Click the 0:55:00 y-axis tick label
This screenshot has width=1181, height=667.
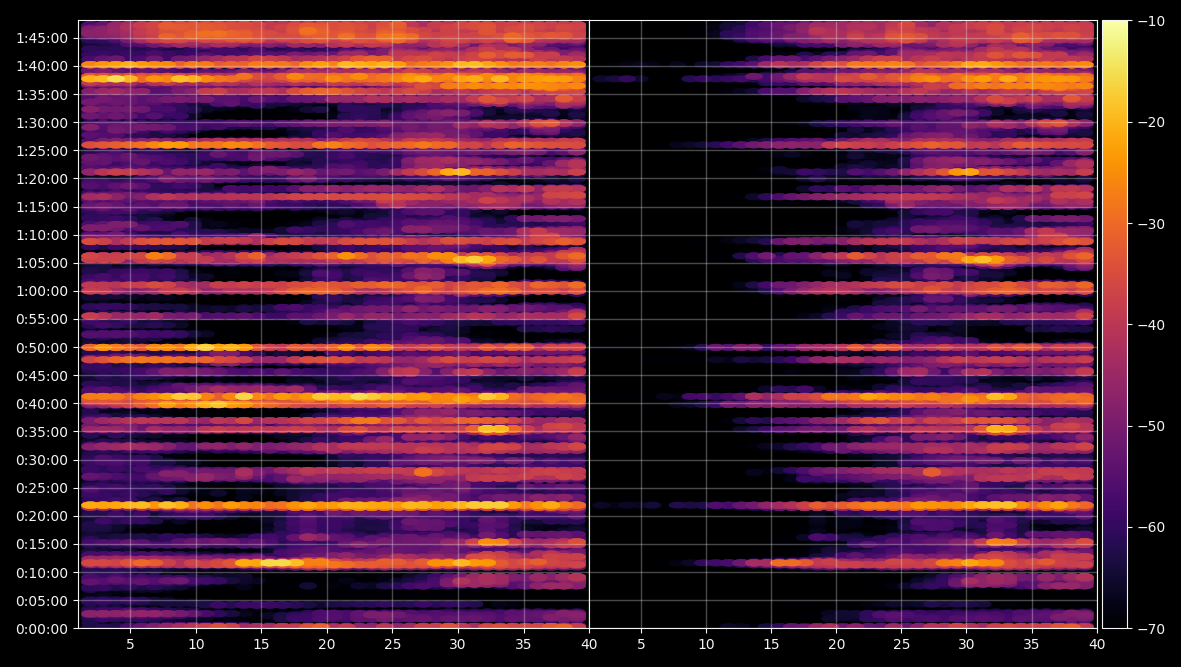(x=42, y=319)
